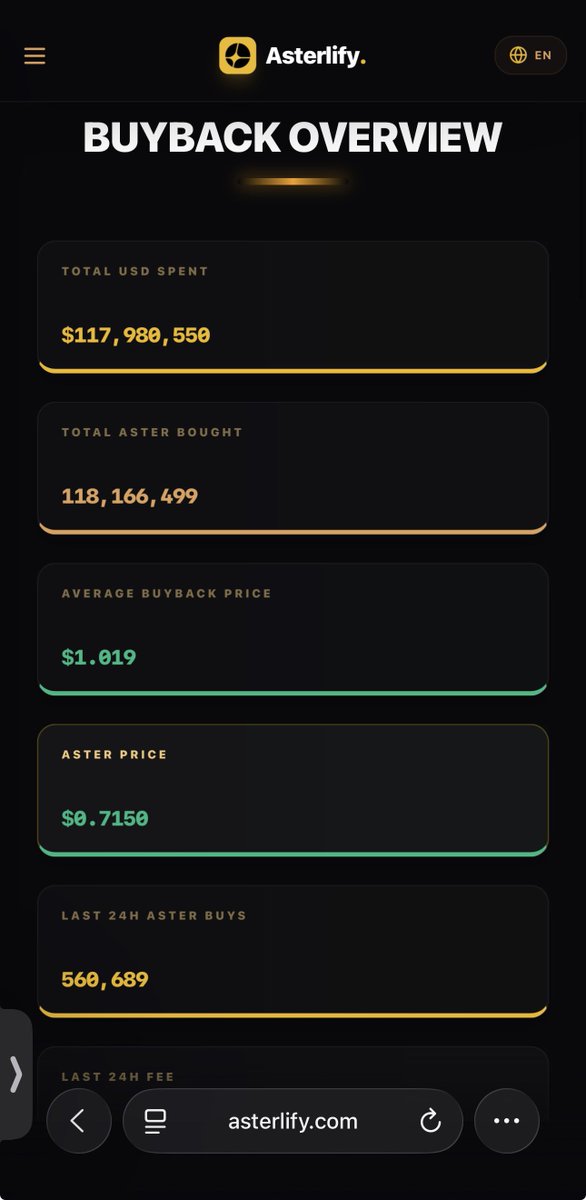The height and width of the screenshot is (1200, 586).
Task: Open the EN language selector
Action: 531,55
